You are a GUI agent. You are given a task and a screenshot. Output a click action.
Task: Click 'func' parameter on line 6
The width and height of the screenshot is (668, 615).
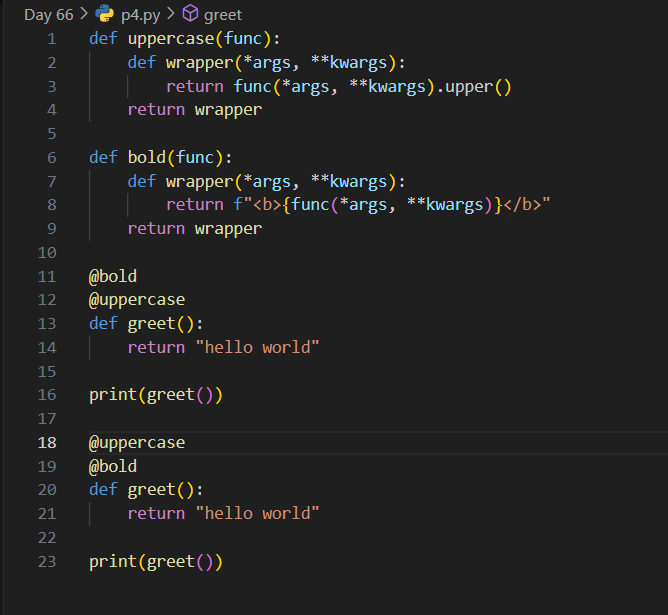[195, 158]
